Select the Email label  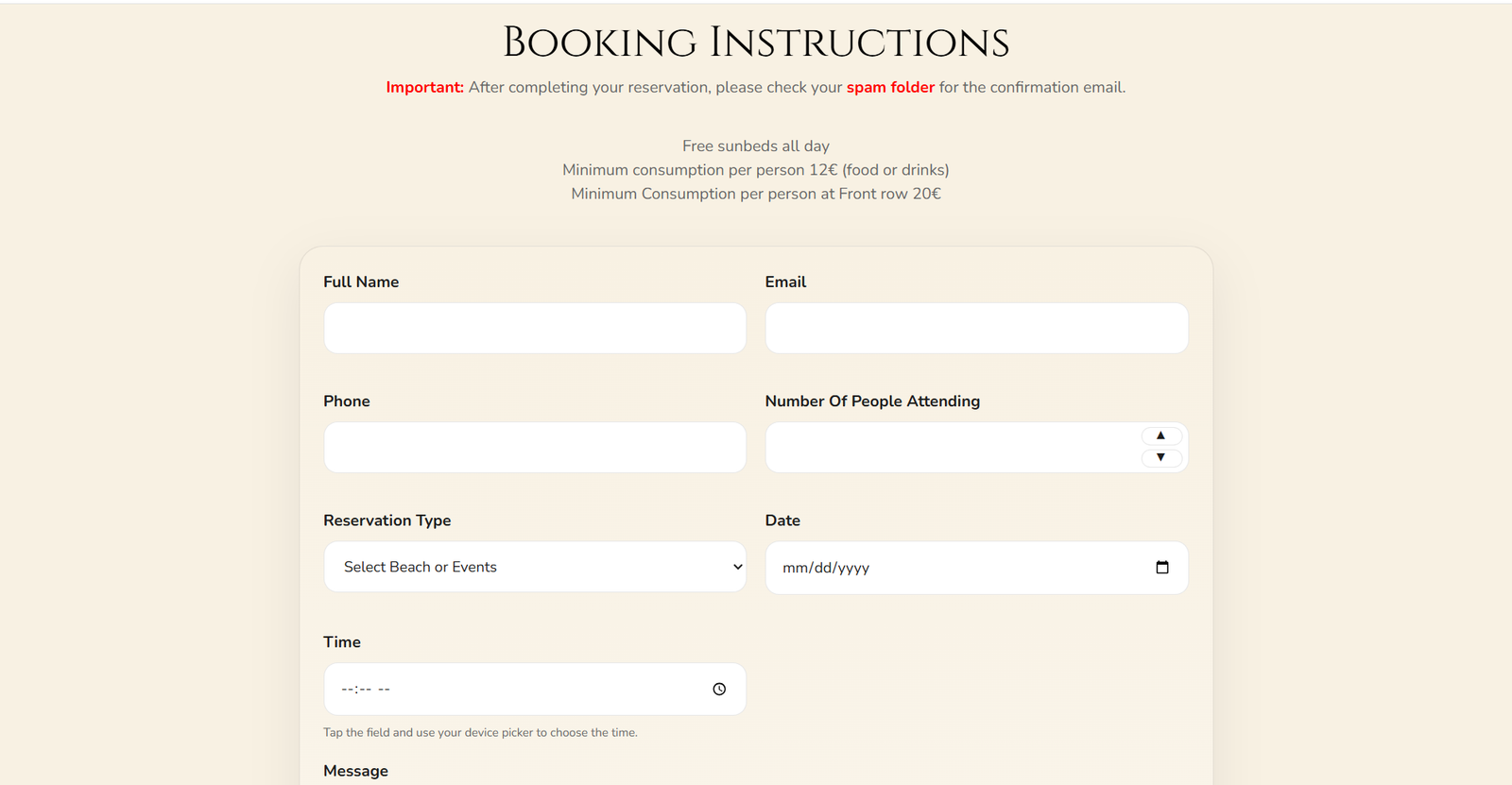(785, 282)
